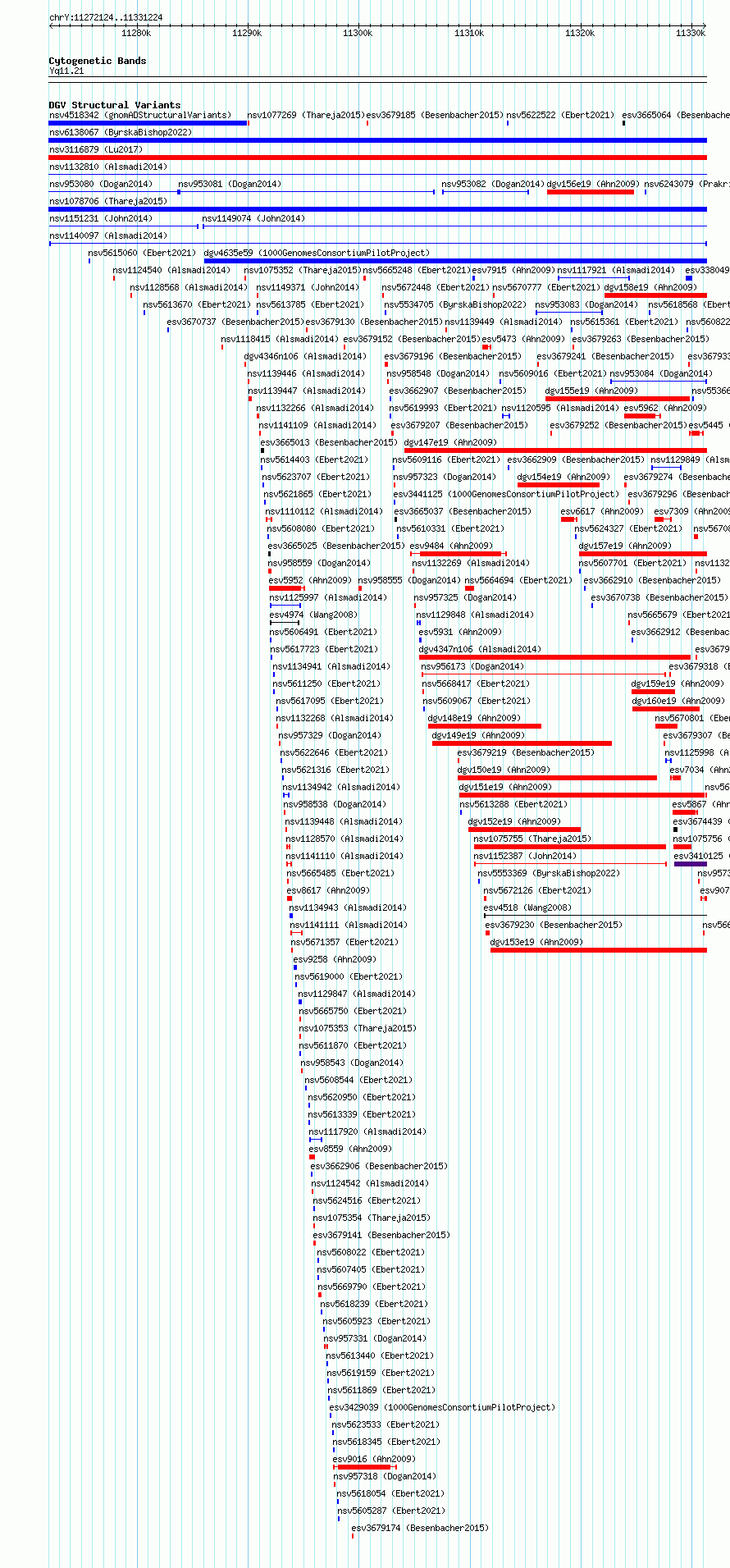The width and height of the screenshot is (730, 1568).
Task: Click nsv1077269 (Thareja2015) label
Action: [307, 115]
